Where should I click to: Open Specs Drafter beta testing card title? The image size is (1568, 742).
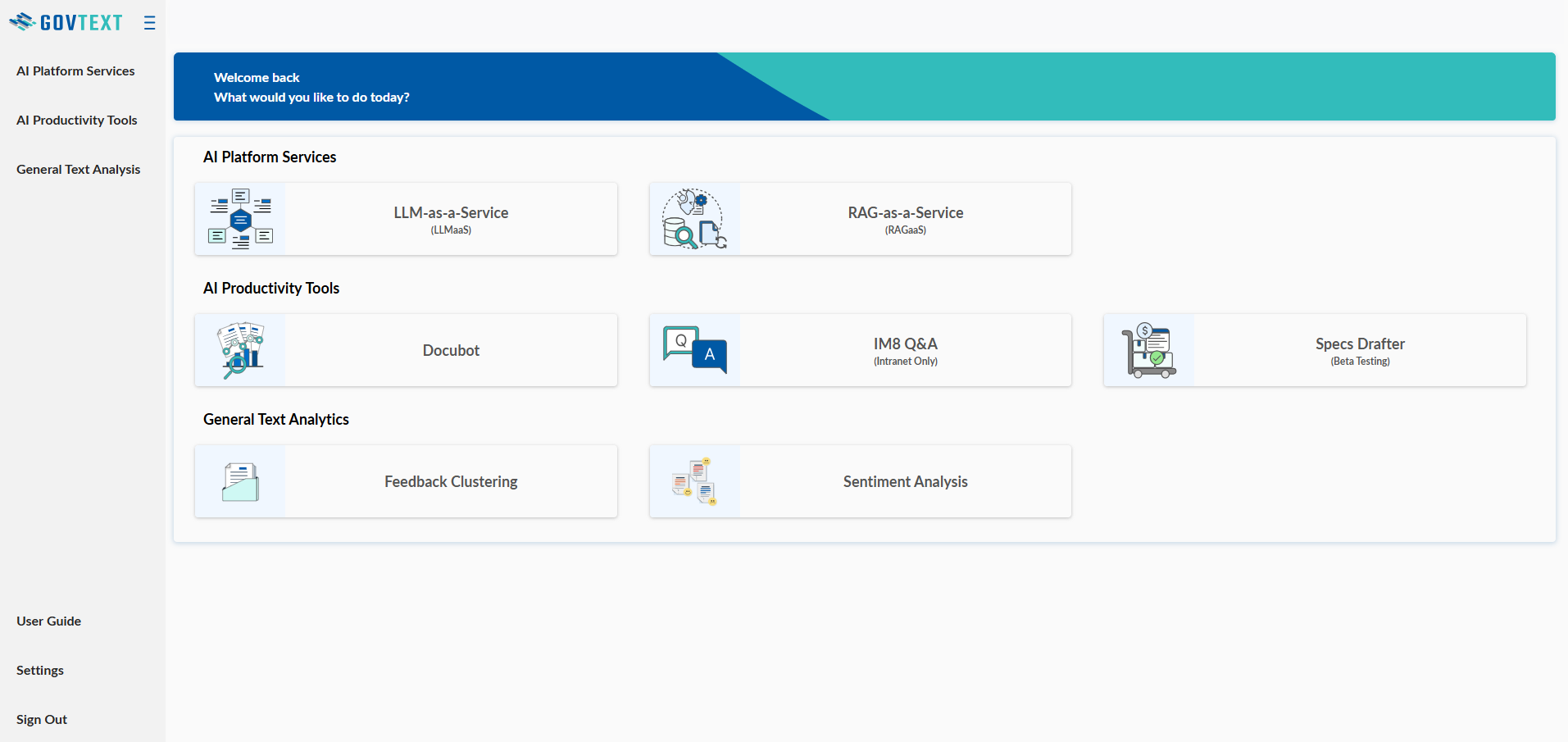(x=1360, y=344)
